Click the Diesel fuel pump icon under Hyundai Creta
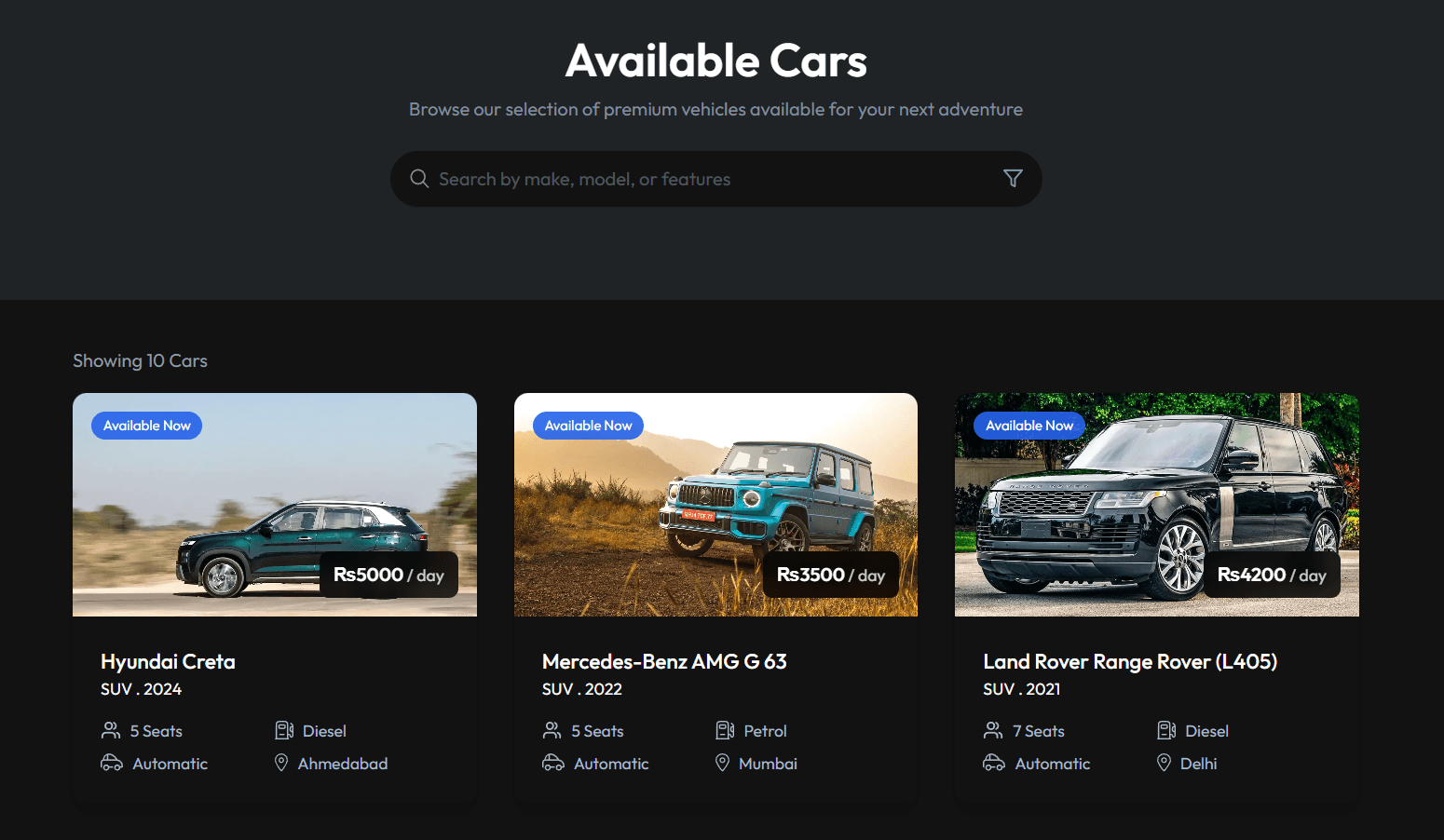The width and height of the screenshot is (1444, 840). coord(282,730)
